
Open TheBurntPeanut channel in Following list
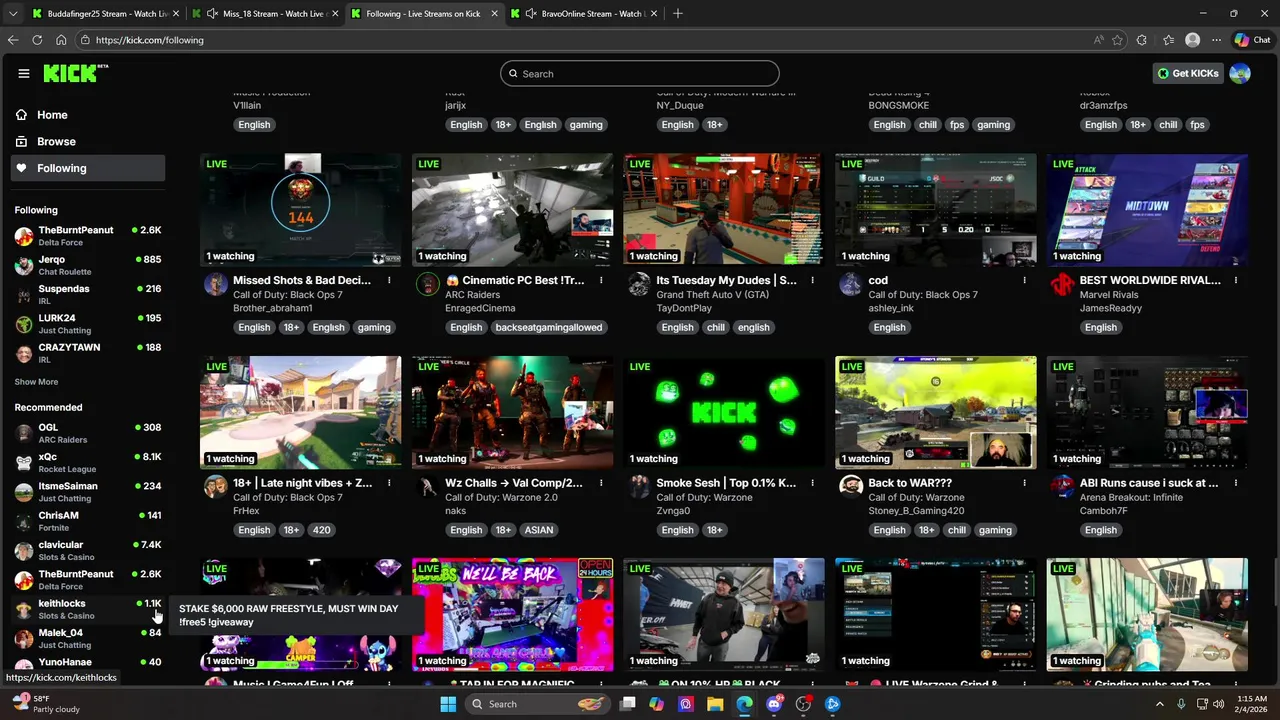pos(89,236)
